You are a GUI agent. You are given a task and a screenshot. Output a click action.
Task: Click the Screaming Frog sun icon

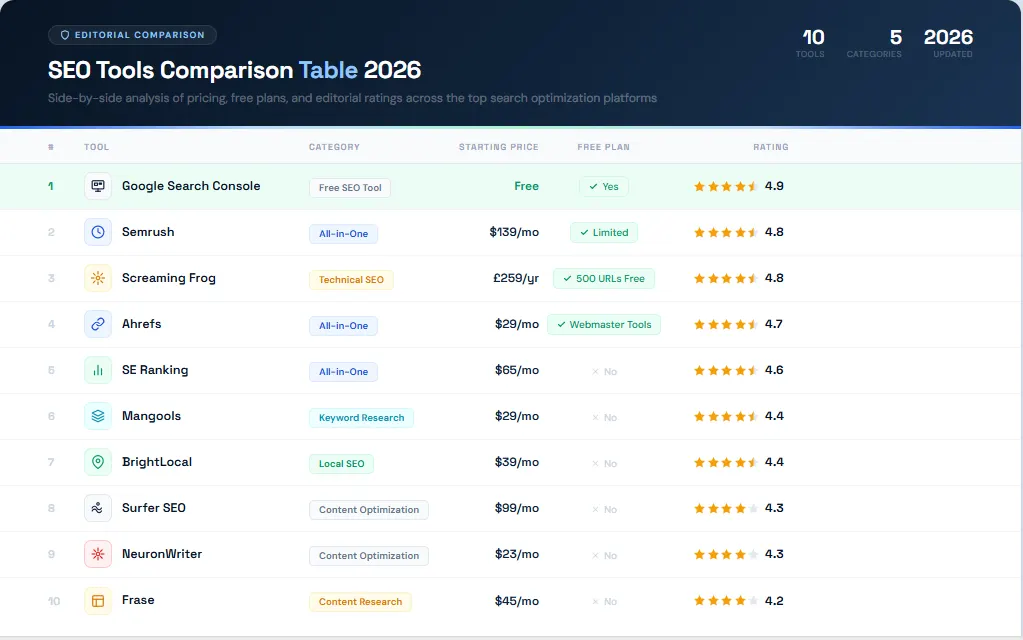tap(98, 278)
